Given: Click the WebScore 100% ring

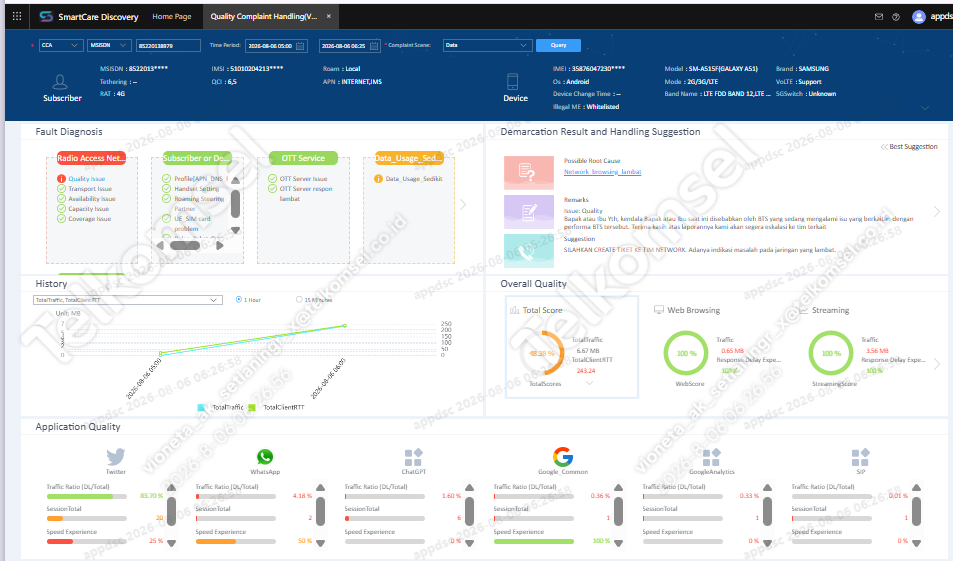Looking at the screenshot, I should point(686,353).
